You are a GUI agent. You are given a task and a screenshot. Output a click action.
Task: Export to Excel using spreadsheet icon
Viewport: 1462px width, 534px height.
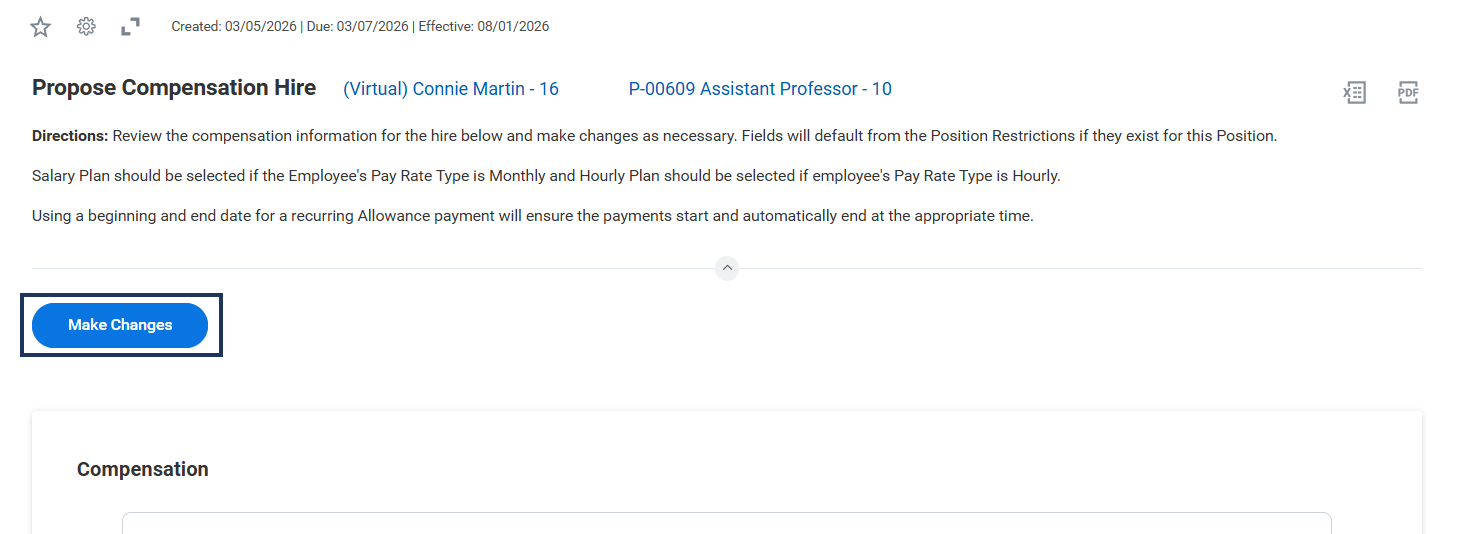pyautogui.click(x=1354, y=93)
